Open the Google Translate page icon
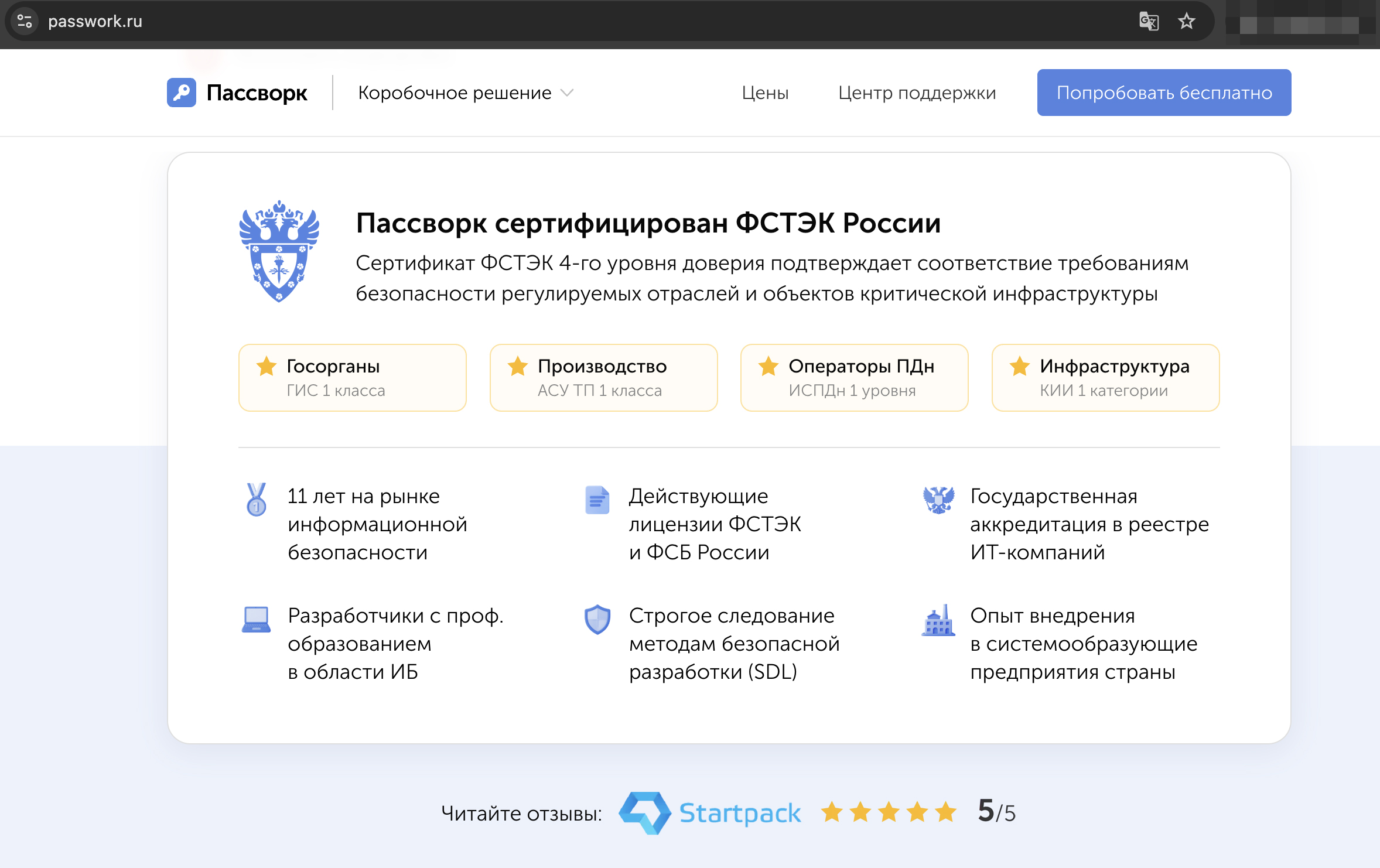Image resolution: width=1380 pixels, height=868 pixels. [1149, 22]
